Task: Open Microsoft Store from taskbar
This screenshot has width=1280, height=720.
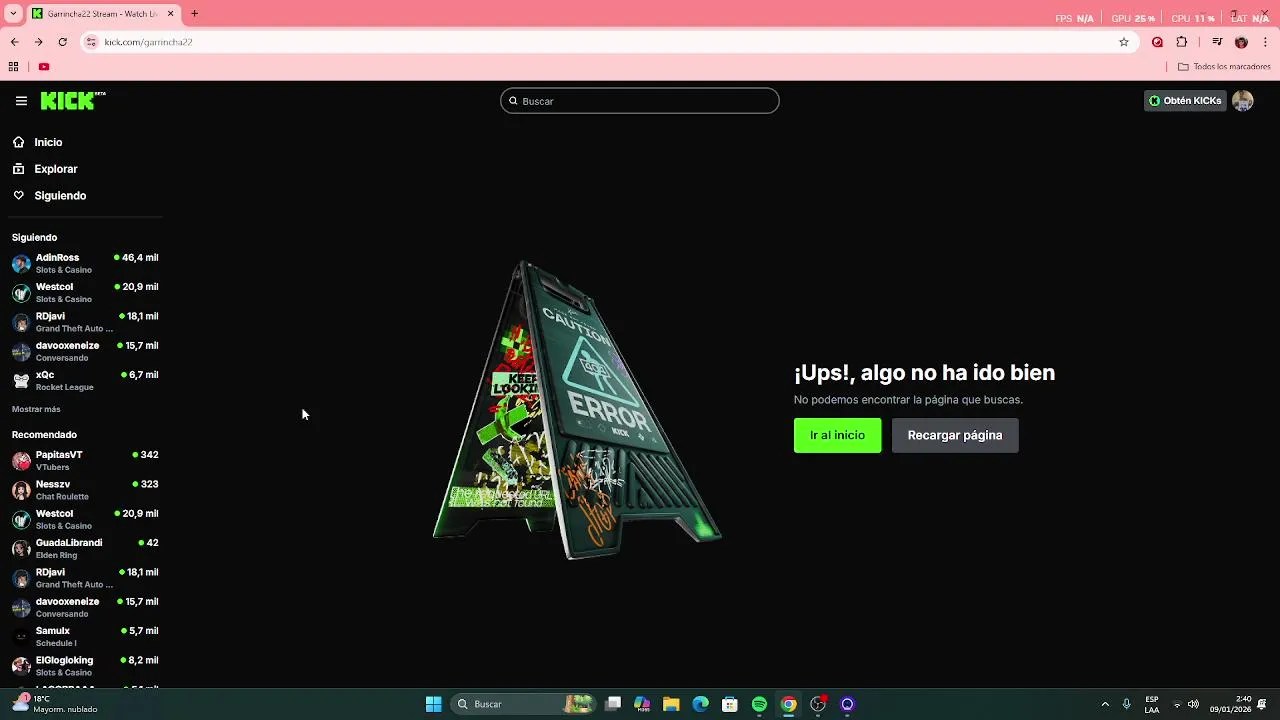Action: point(730,704)
